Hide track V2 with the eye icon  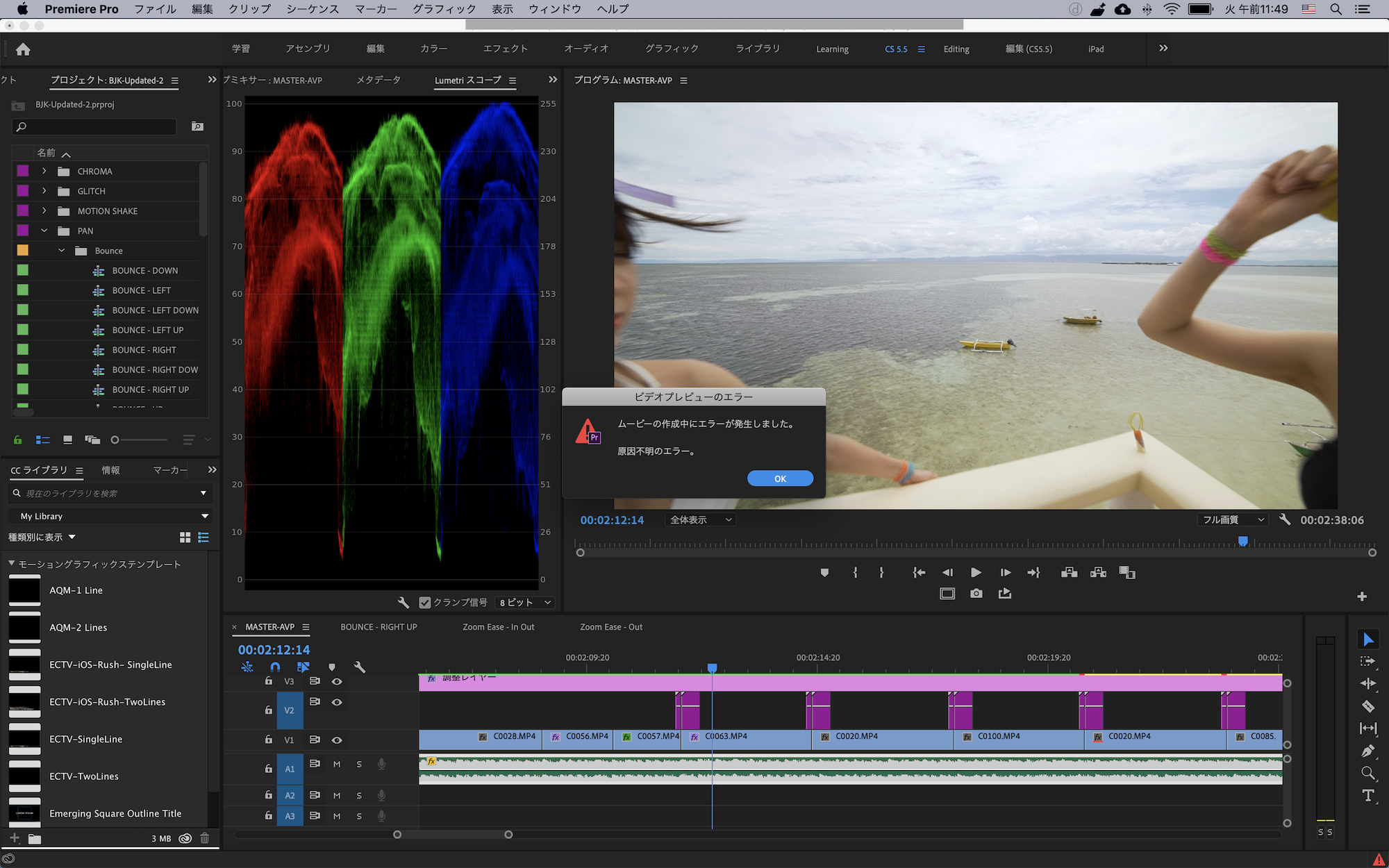point(337,702)
